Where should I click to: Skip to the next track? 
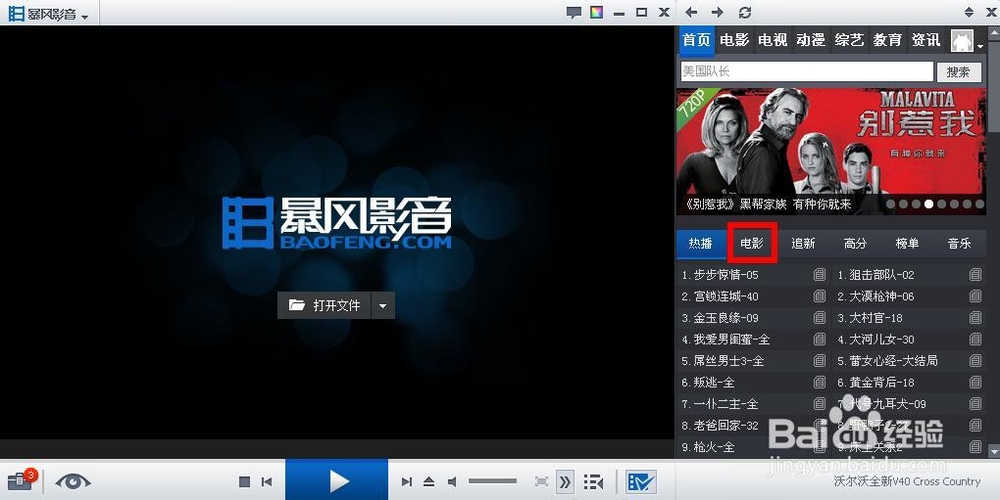tap(406, 482)
